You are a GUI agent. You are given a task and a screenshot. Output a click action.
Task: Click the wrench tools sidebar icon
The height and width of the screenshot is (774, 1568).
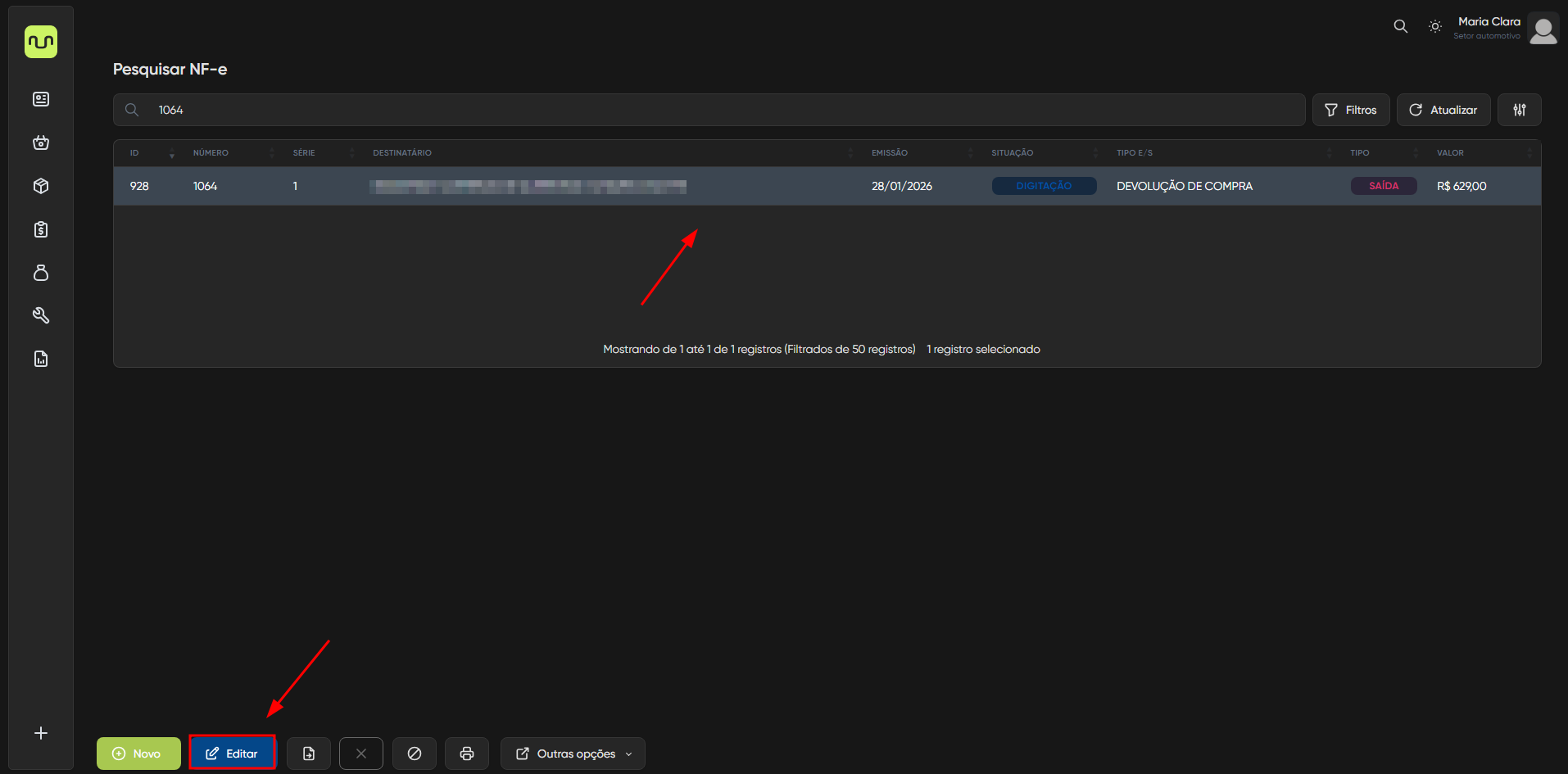pyautogui.click(x=41, y=315)
